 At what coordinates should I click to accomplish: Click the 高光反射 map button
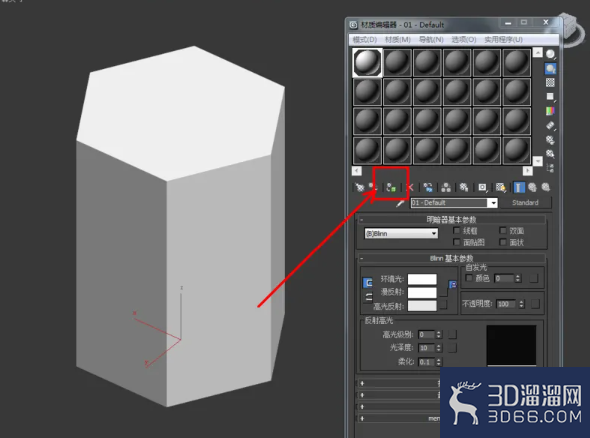pos(444,304)
